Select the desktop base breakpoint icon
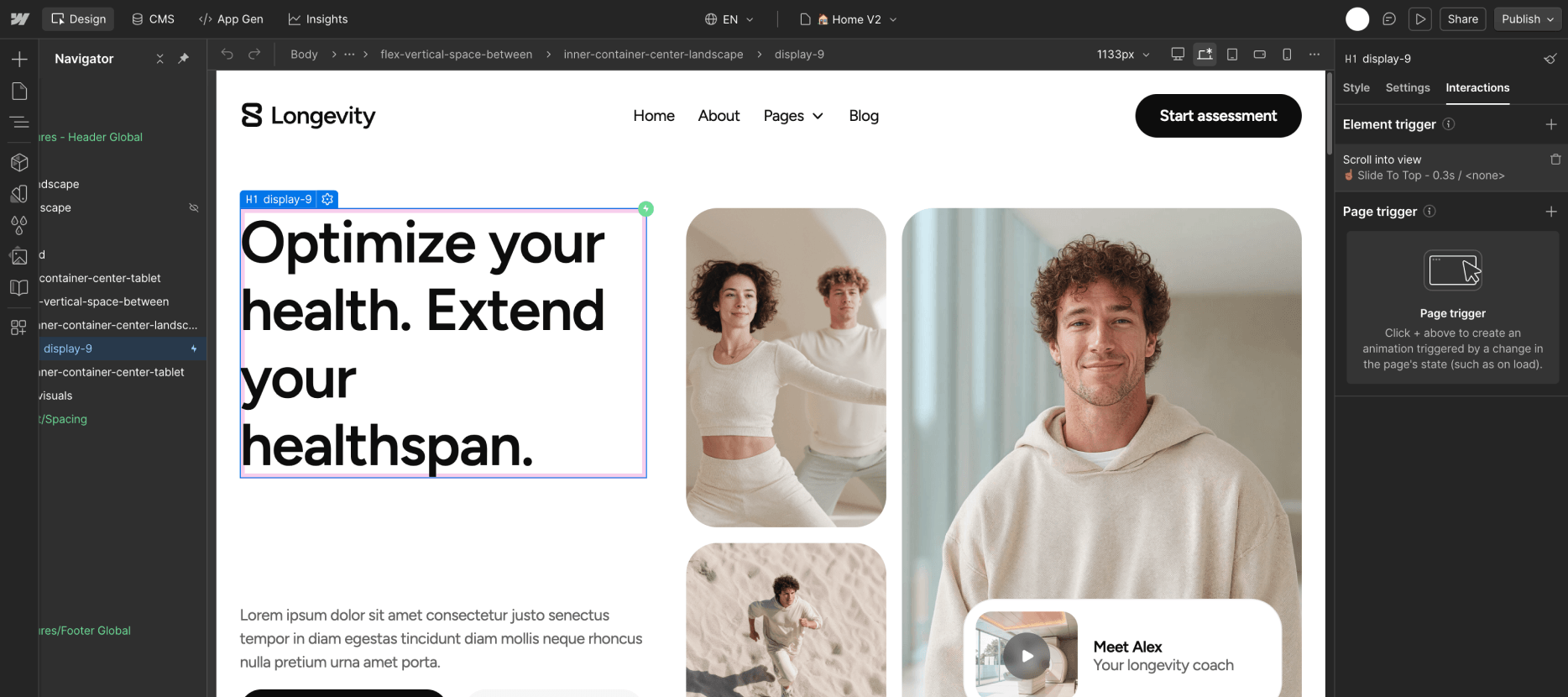The height and width of the screenshot is (697, 1568). coord(1178,54)
